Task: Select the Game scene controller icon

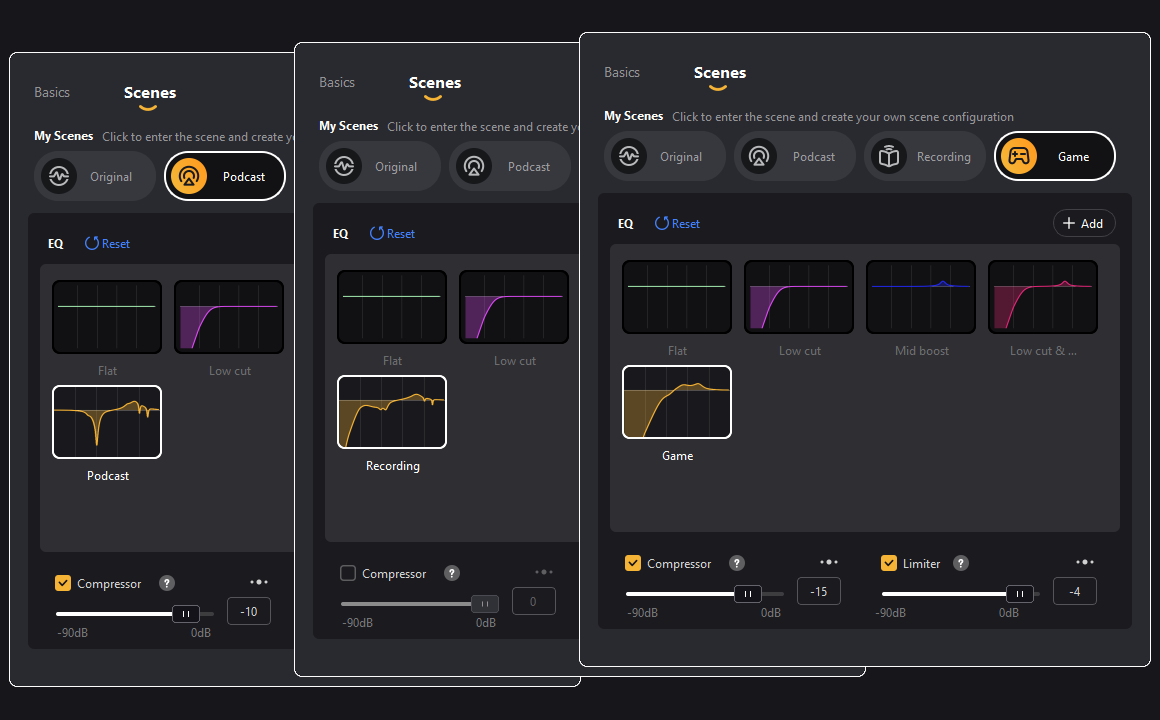Action: click(x=1018, y=157)
